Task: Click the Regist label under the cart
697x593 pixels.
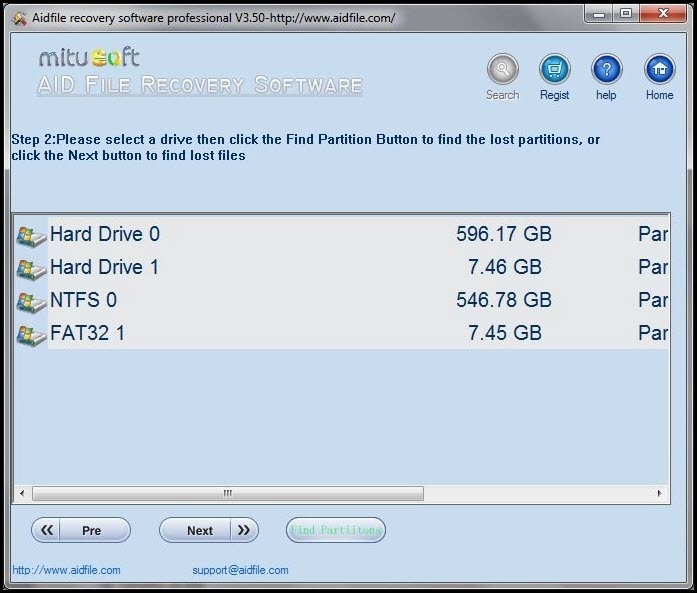Action: (554, 95)
